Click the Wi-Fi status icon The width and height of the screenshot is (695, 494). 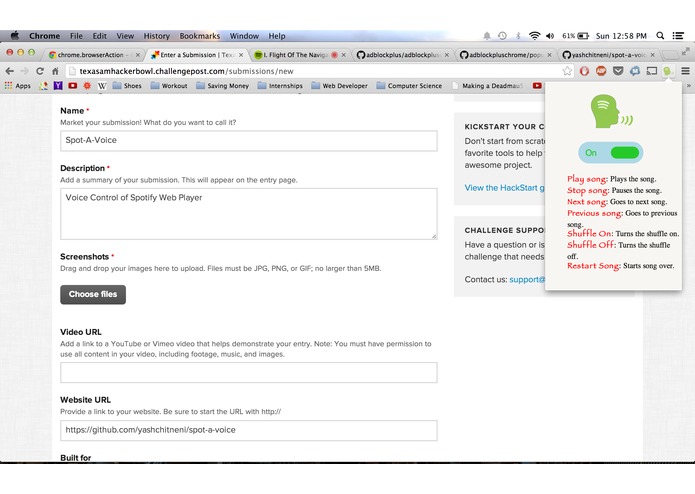tap(535, 36)
